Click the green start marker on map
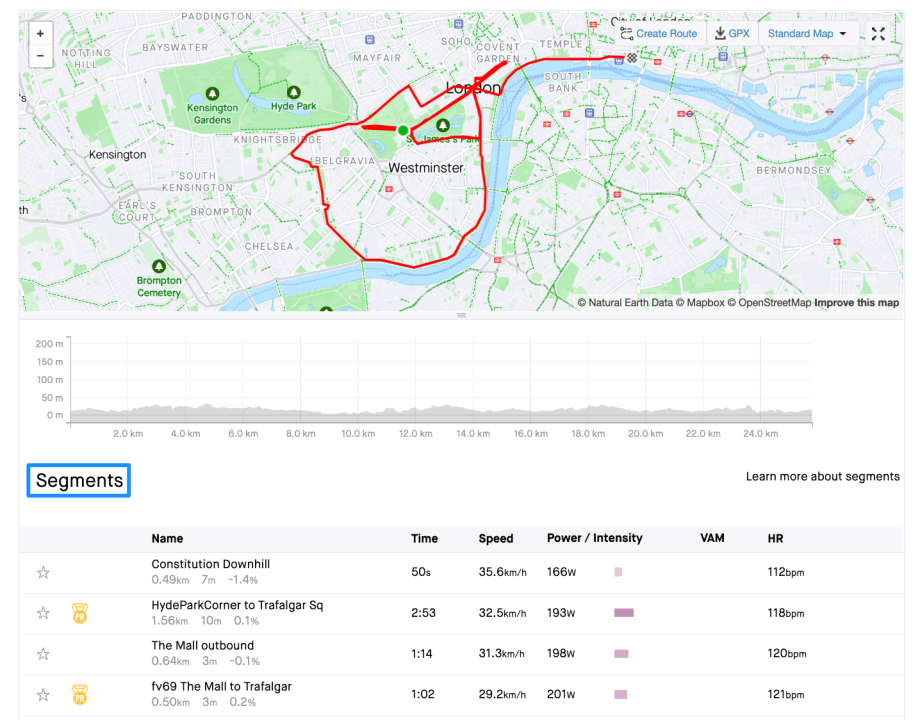920x720 pixels. coord(403,130)
